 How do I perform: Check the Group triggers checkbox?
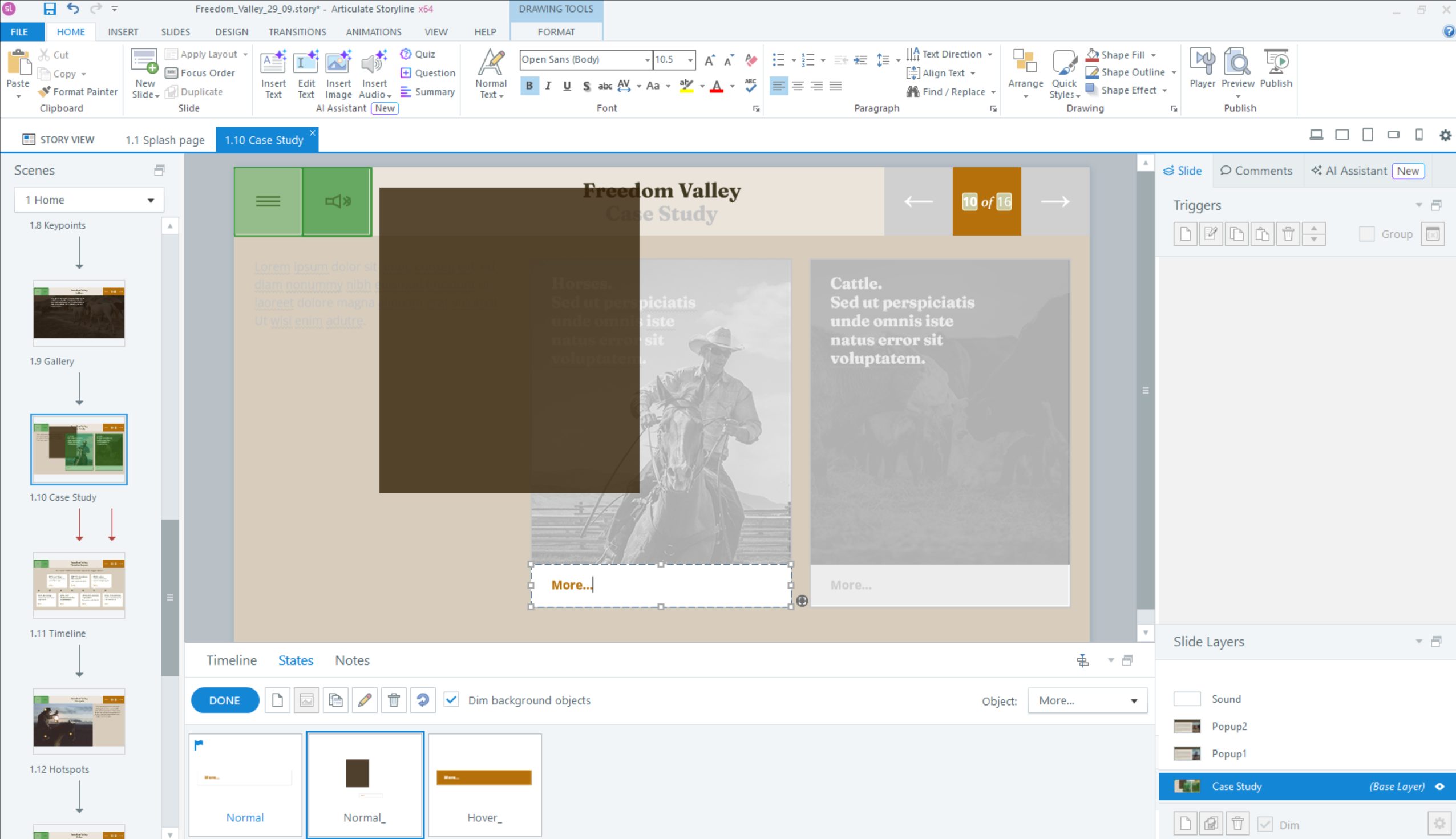tap(1366, 234)
